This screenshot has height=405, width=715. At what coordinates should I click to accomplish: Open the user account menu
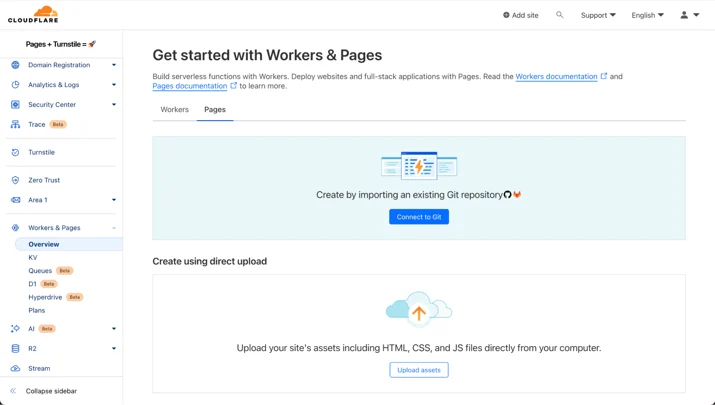tap(690, 15)
